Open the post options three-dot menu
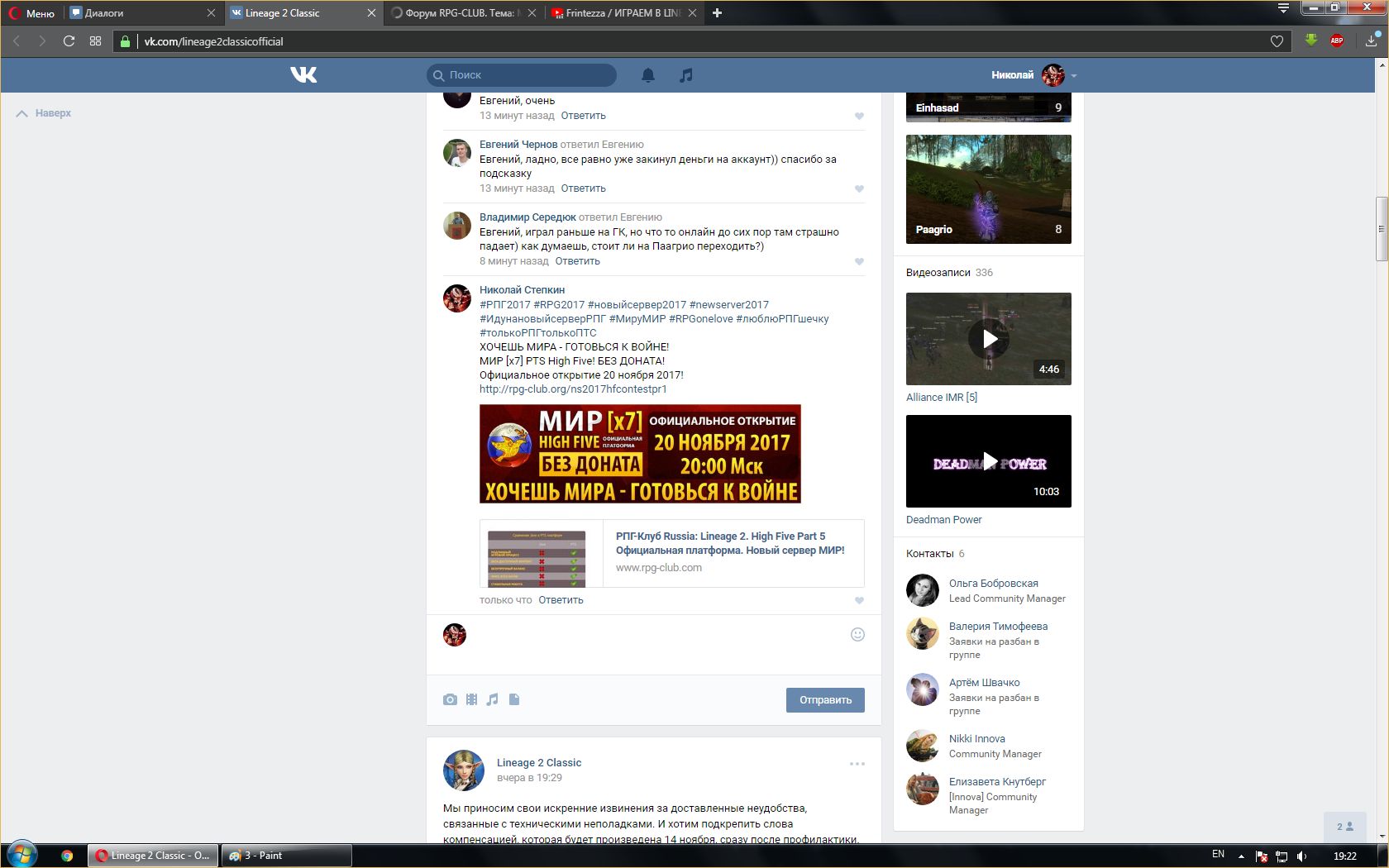Viewport: 1389px width, 868px height. (x=857, y=764)
